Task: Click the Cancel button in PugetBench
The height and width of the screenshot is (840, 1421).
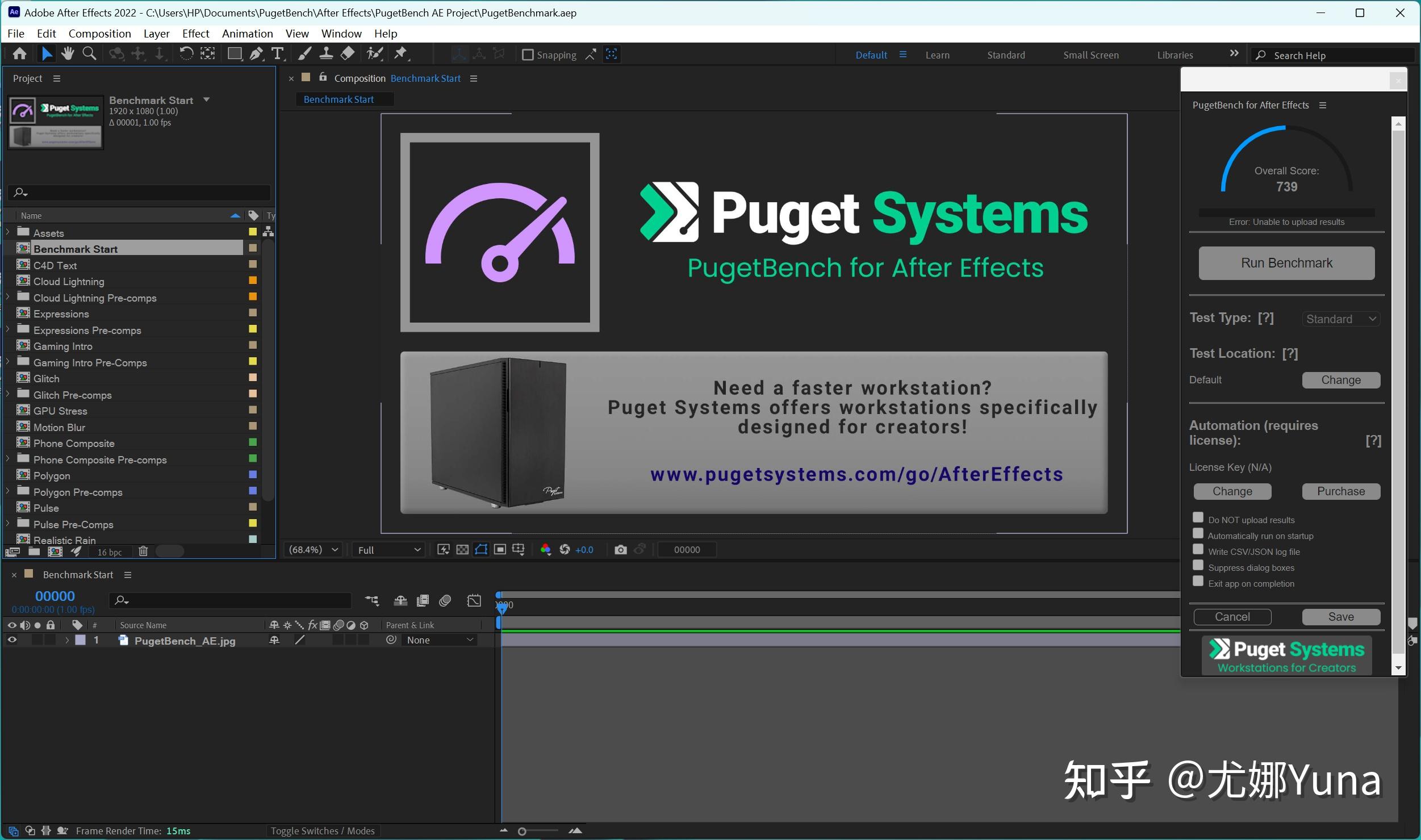Action: (x=1232, y=617)
